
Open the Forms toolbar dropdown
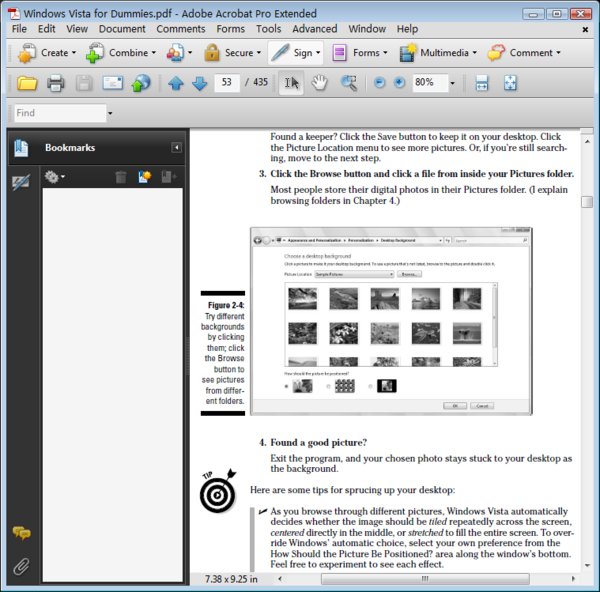pyautogui.click(x=385, y=52)
